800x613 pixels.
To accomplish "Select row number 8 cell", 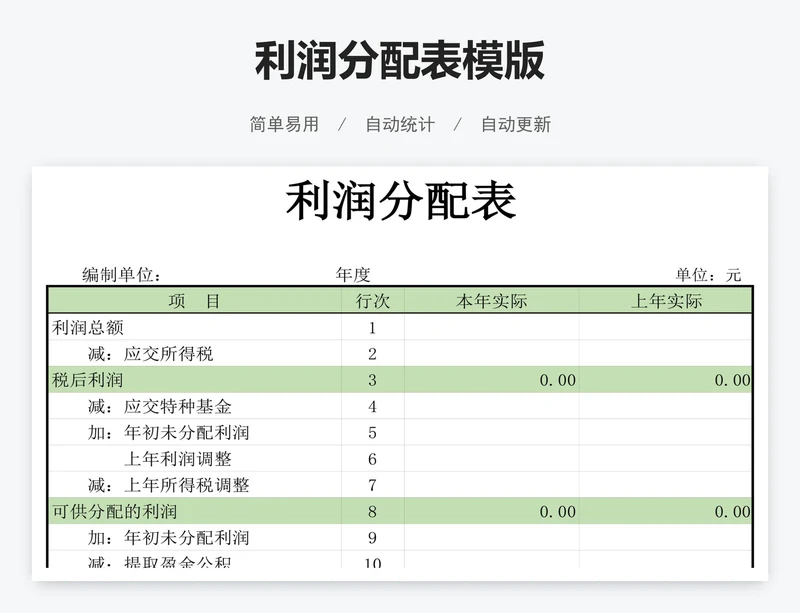I will (x=372, y=511).
